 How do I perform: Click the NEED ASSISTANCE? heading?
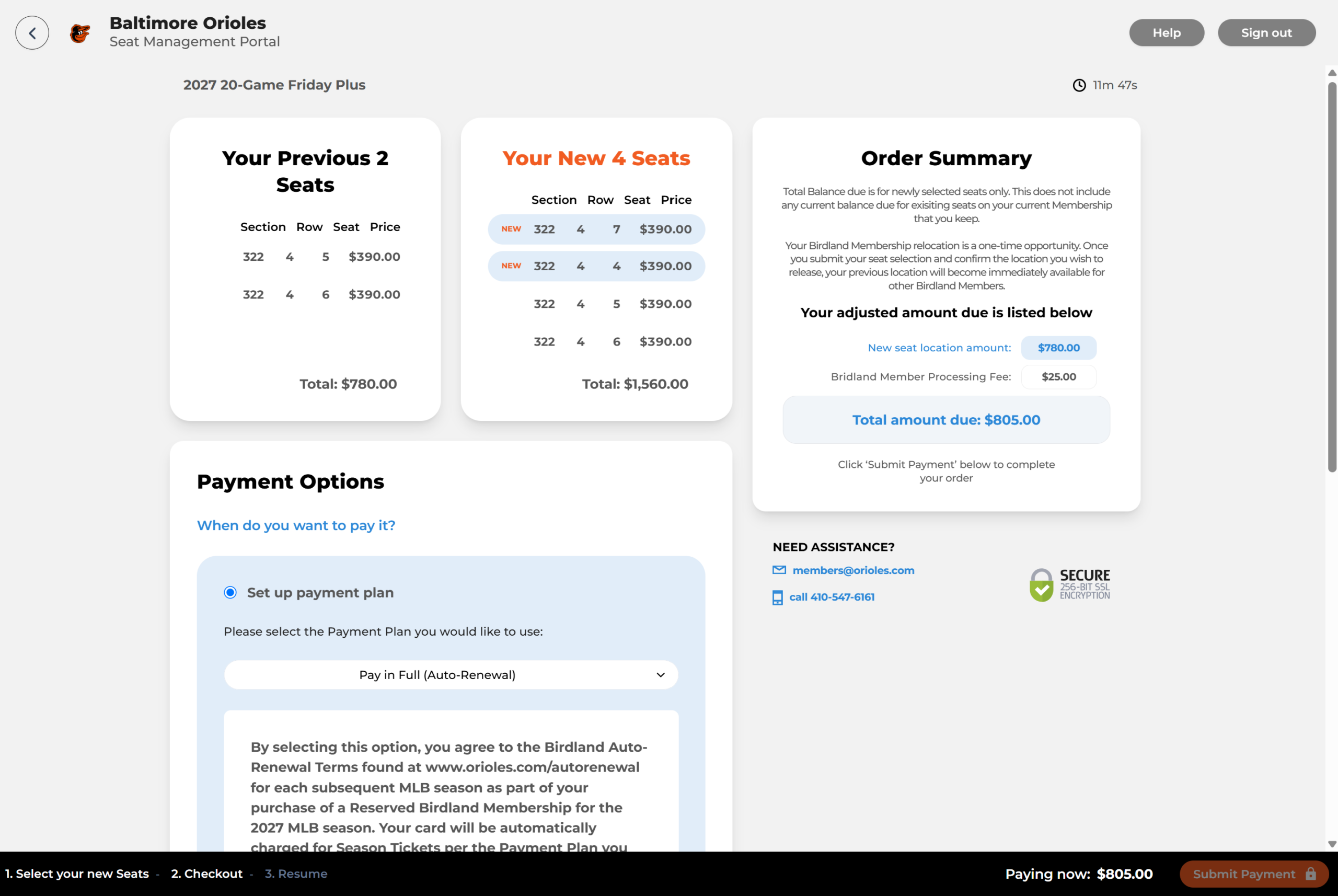pyautogui.click(x=834, y=547)
